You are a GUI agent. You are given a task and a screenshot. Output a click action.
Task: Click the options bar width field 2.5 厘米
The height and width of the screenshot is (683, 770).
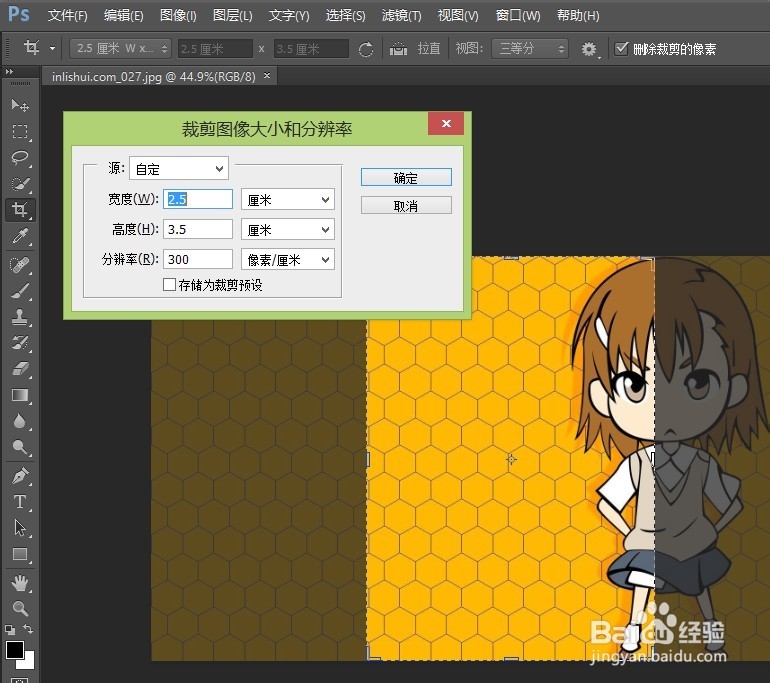[x=215, y=49]
